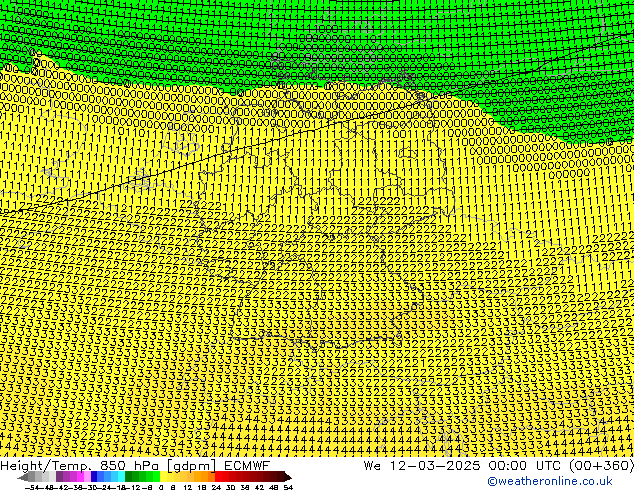Click the 'We 12-03-2025 00:00 UTC' timestamp
Image resolution: width=634 pixels, height=490 pixels.
tap(464, 466)
